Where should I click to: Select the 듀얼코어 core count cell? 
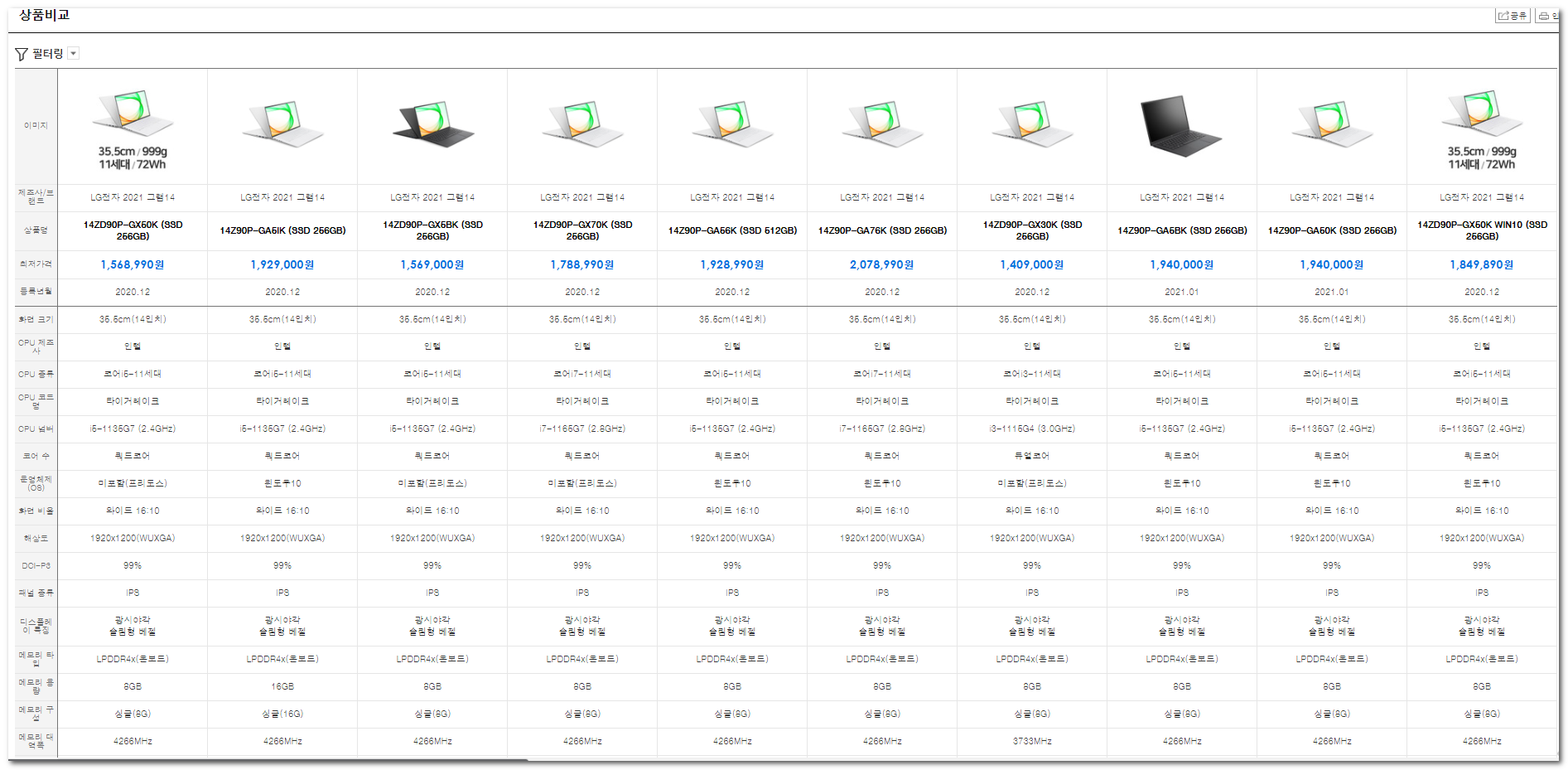1032,456
